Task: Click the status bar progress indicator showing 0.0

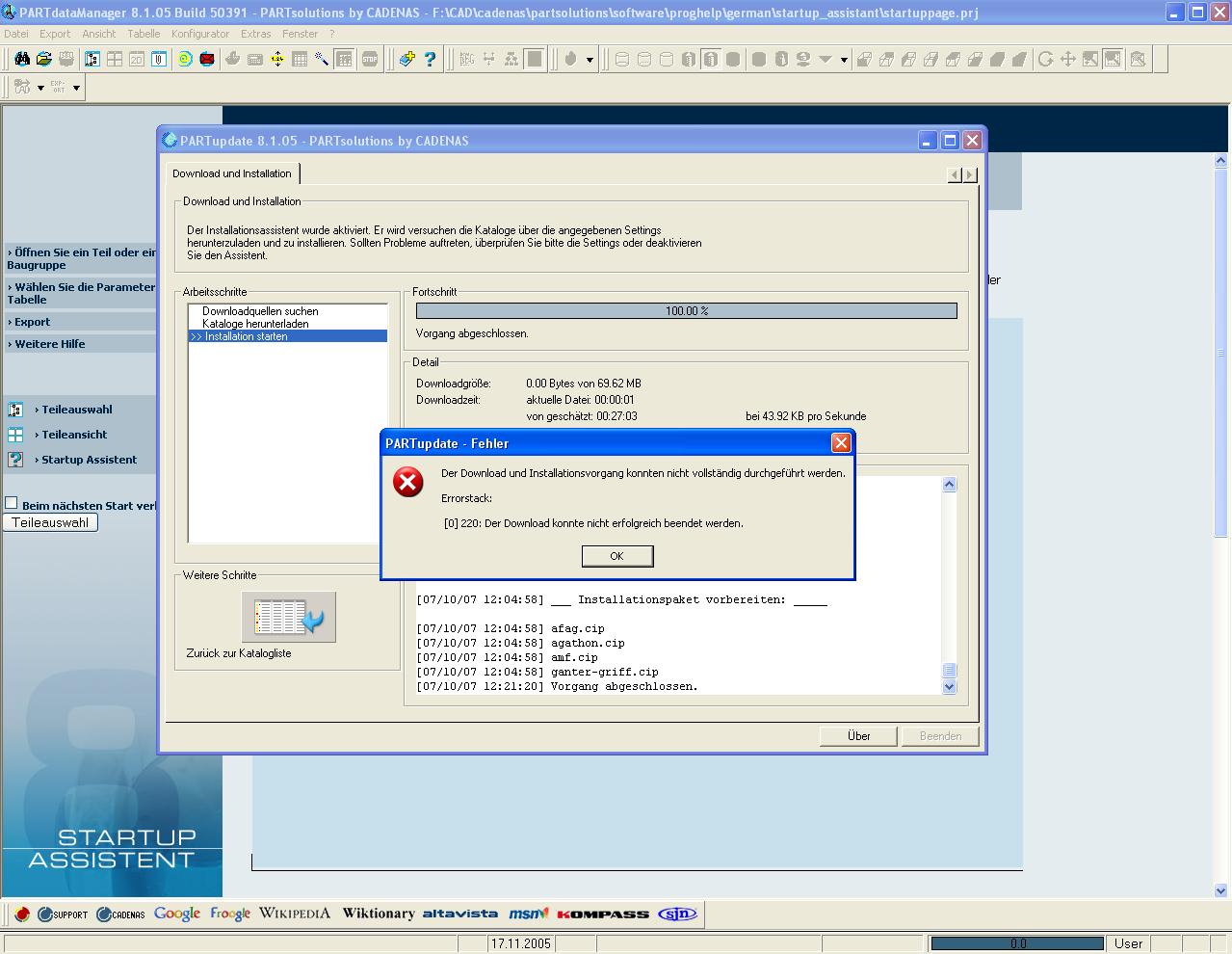Action: click(x=1017, y=943)
